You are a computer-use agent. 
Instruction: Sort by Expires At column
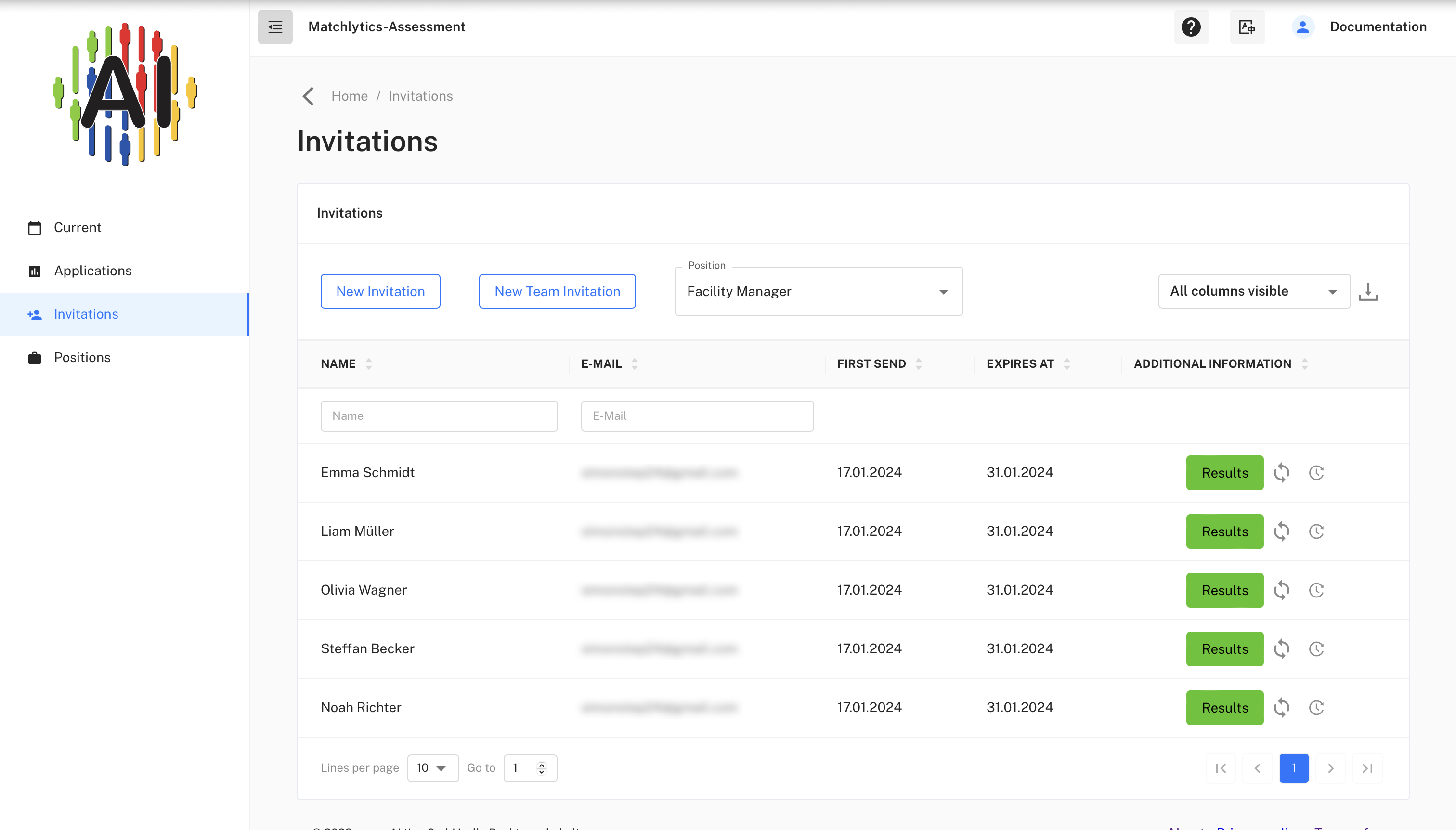pyautogui.click(x=1066, y=363)
